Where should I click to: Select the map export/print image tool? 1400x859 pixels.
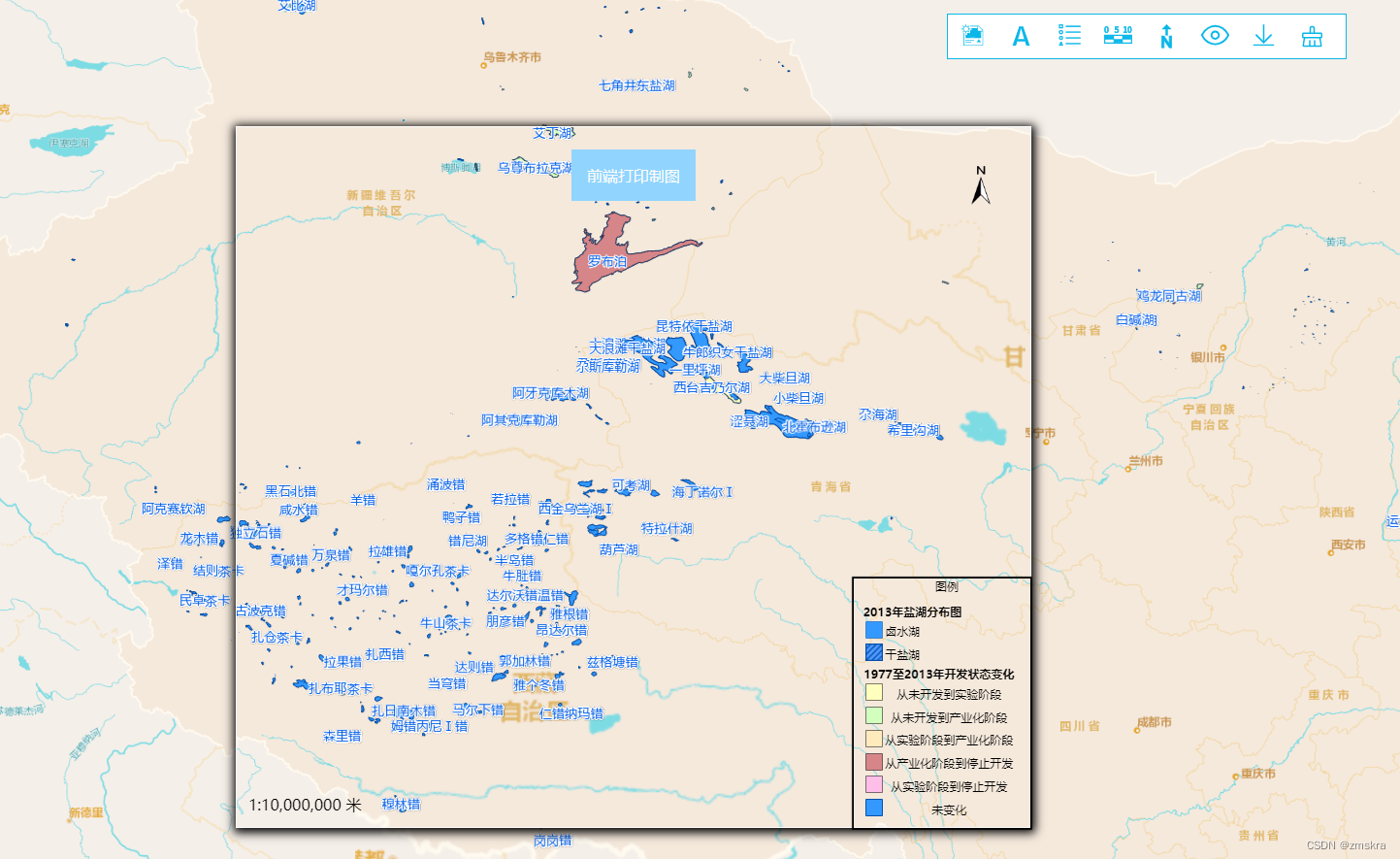(x=972, y=36)
